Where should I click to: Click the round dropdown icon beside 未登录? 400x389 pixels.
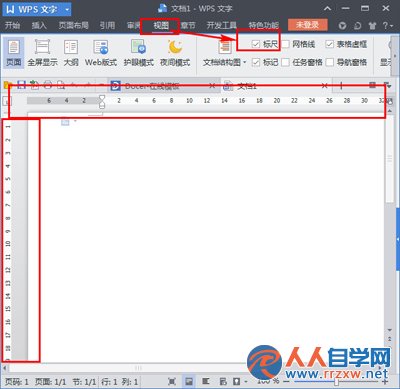pyautogui.click(x=342, y=25)
